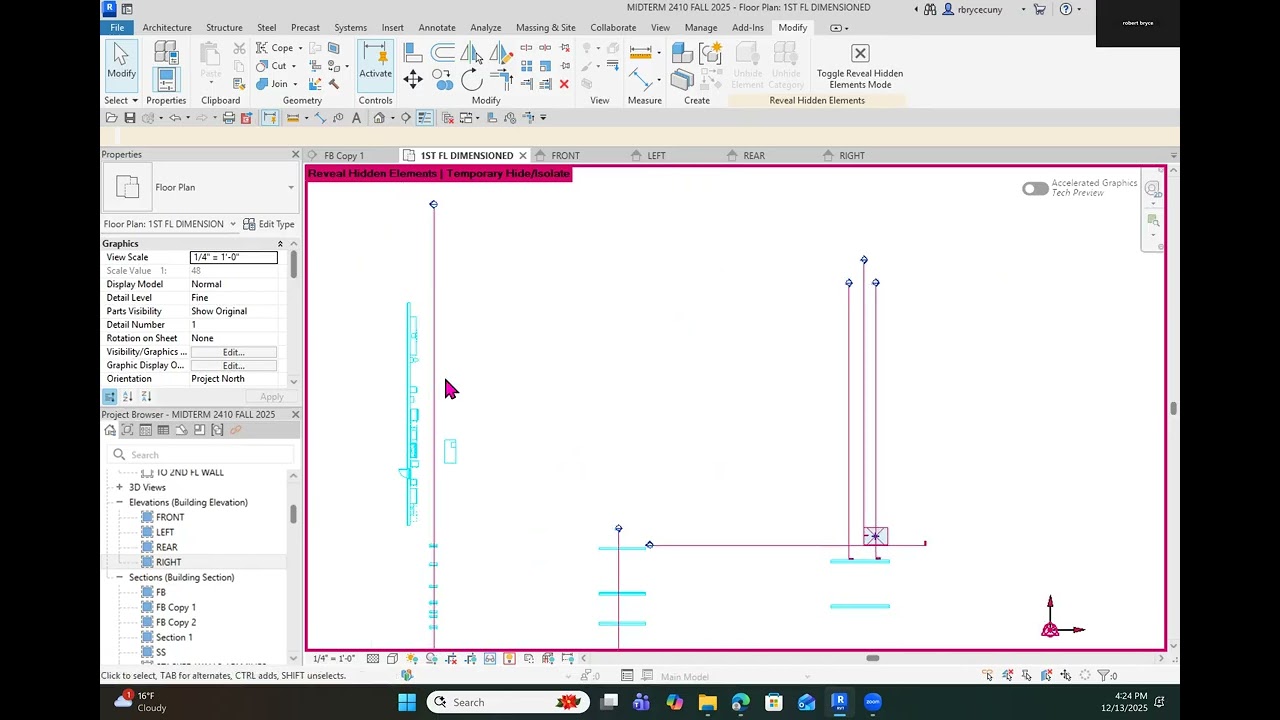
Task: Click the Revit icon in the taskbar
Action: (839, 702)
